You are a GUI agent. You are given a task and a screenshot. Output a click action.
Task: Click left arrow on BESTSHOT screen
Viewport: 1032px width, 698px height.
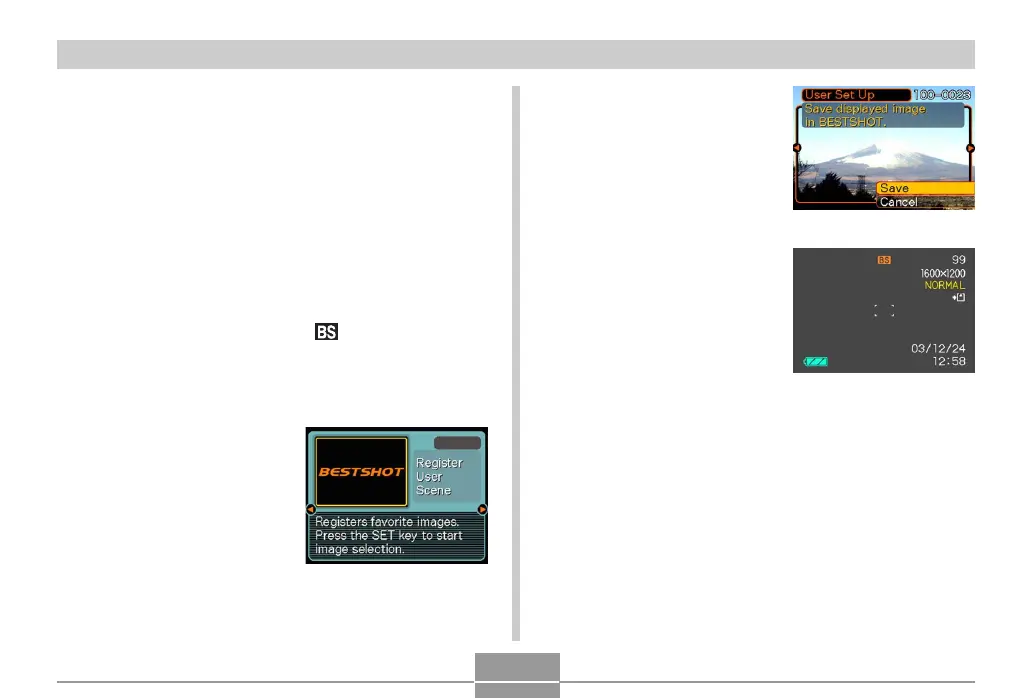311,509
